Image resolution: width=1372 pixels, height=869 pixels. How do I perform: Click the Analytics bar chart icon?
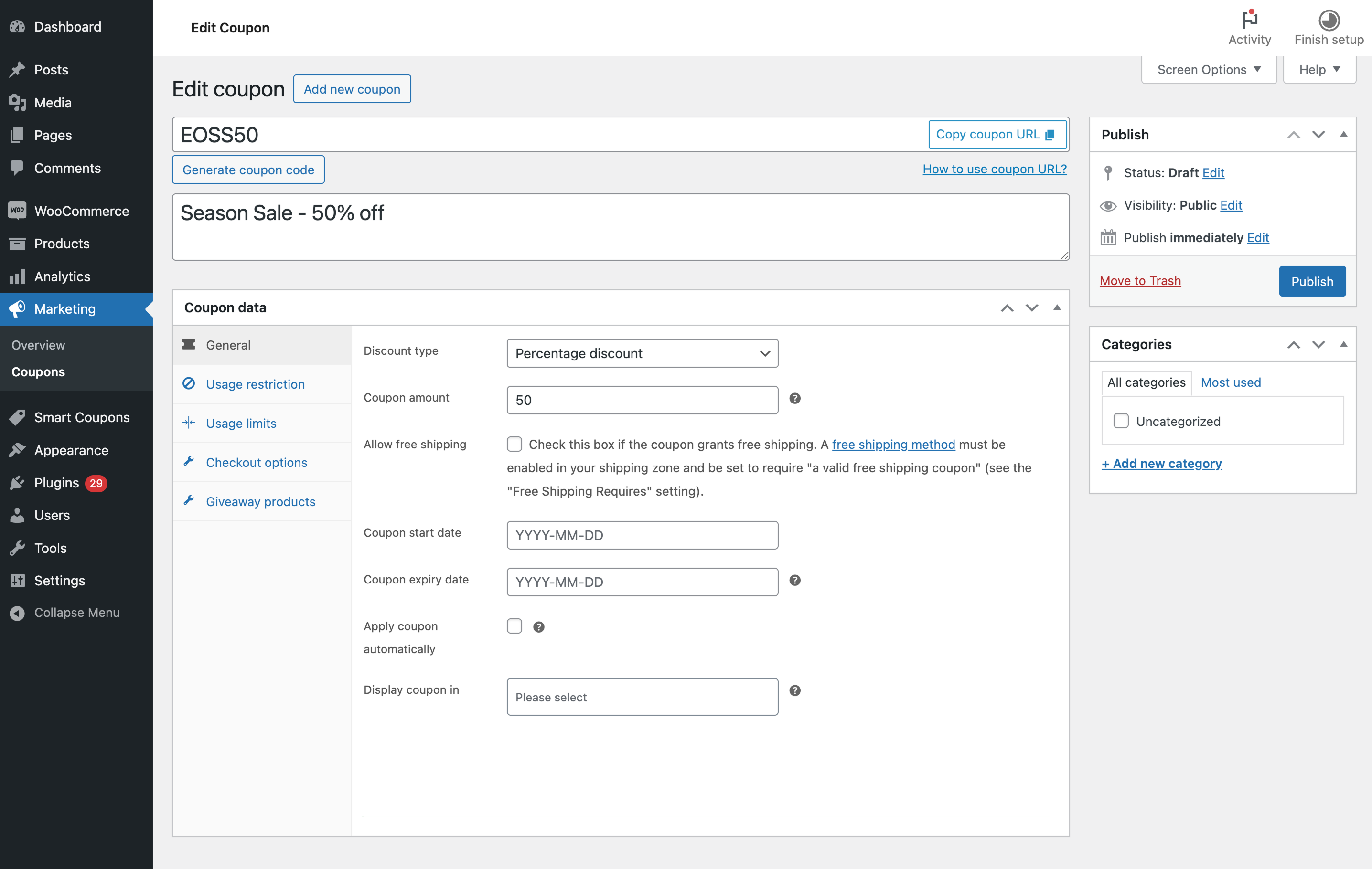coord(17,276)
